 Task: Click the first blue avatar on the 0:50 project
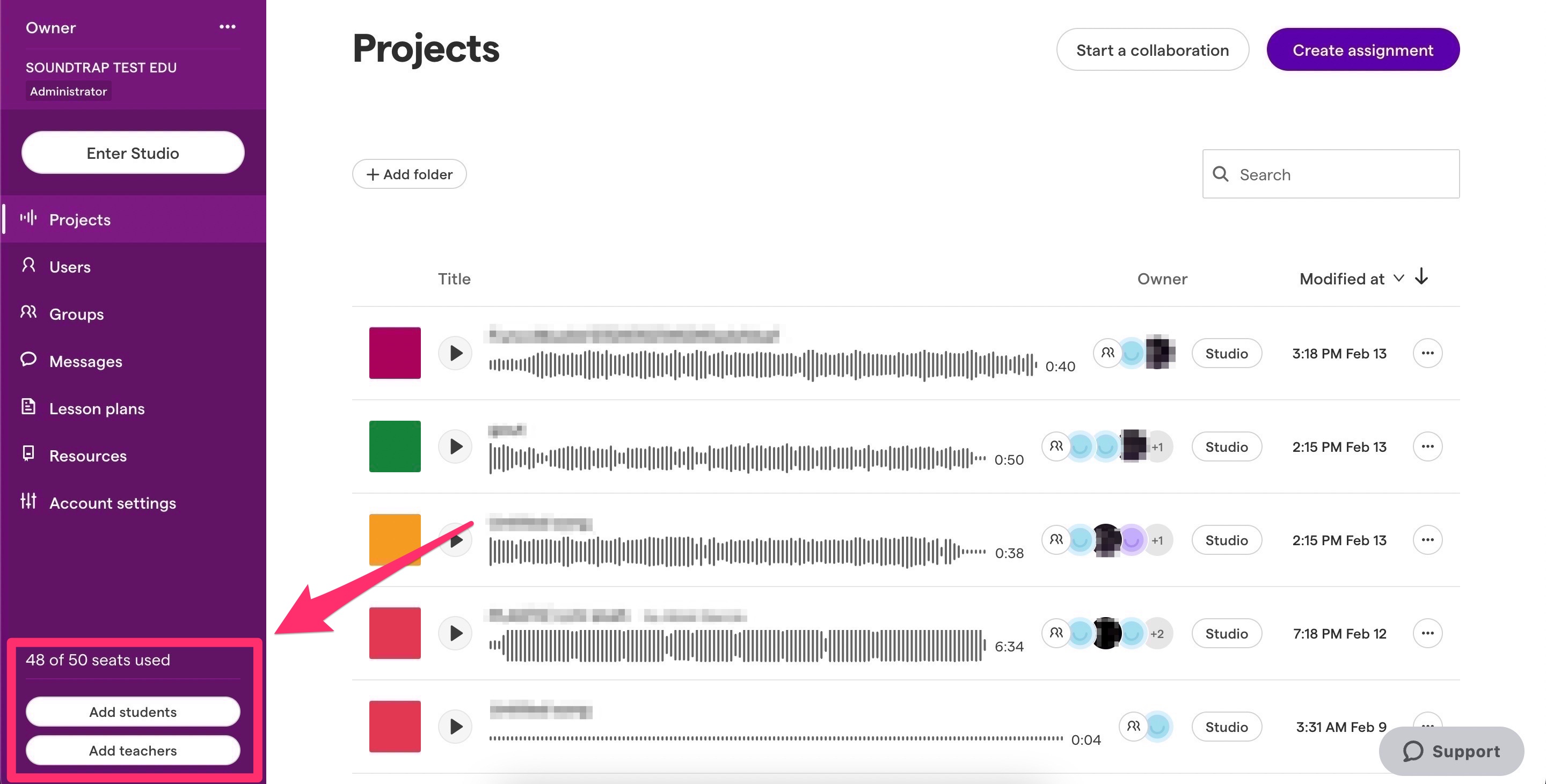click(1080, 447)
